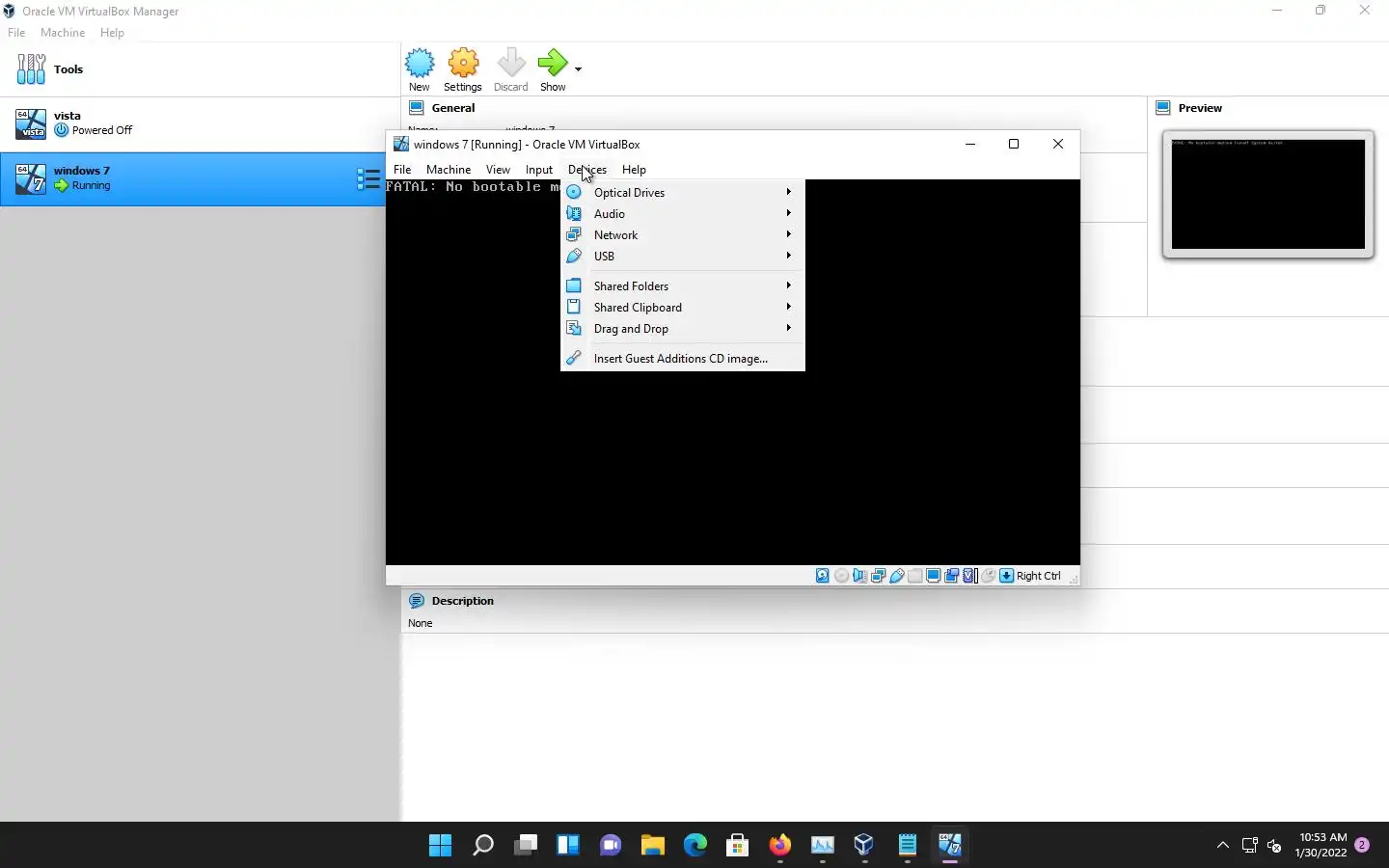Choose Insert Guest Additions CD image
This screenshot has width=1389, height=868.
[683, 358]
